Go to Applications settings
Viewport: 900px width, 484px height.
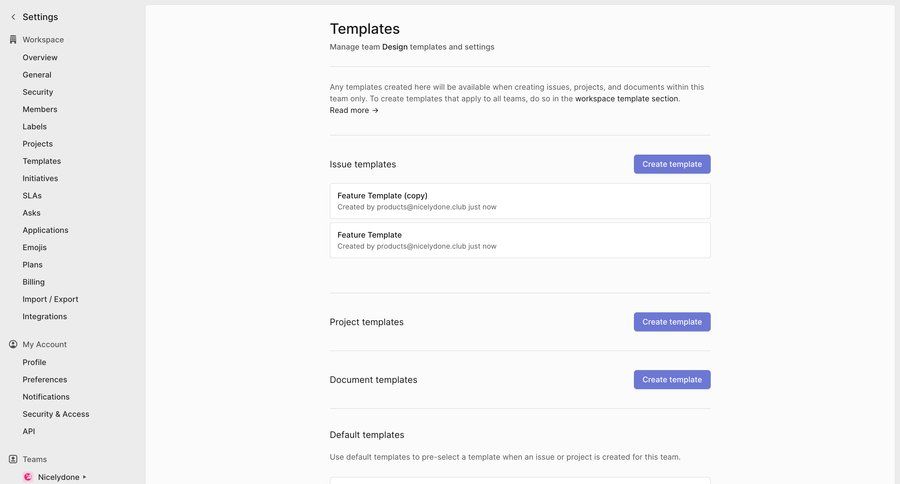coord(45,230)
